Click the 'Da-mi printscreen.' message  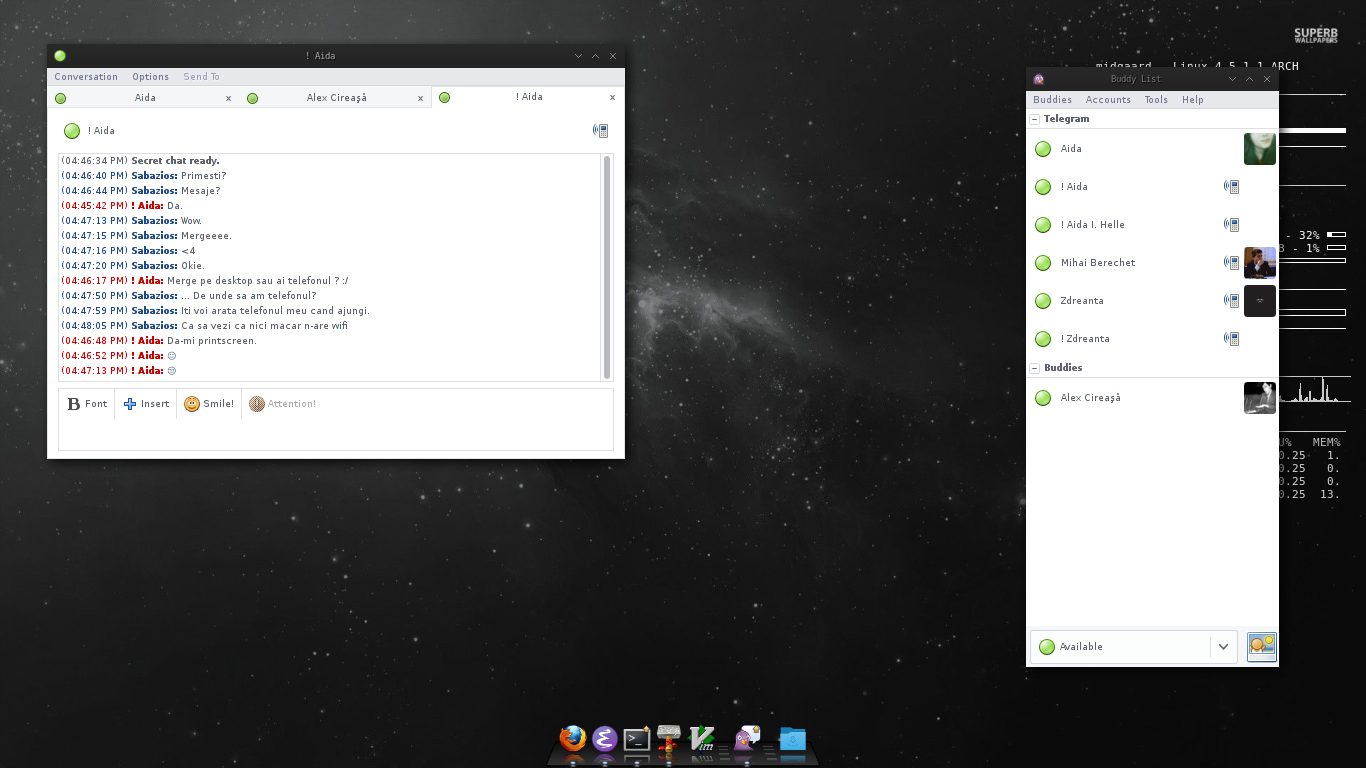pos(212,341)
